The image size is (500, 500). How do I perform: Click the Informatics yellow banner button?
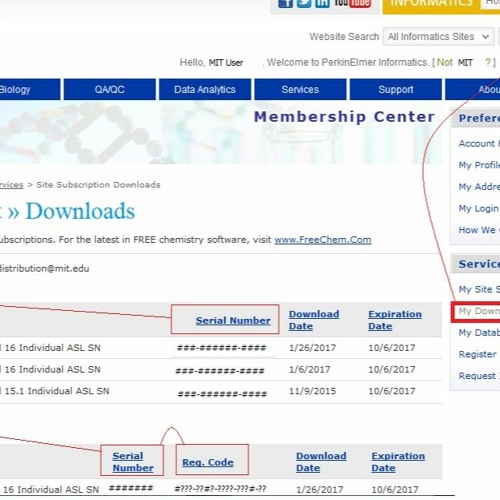(x=431, y=5)
